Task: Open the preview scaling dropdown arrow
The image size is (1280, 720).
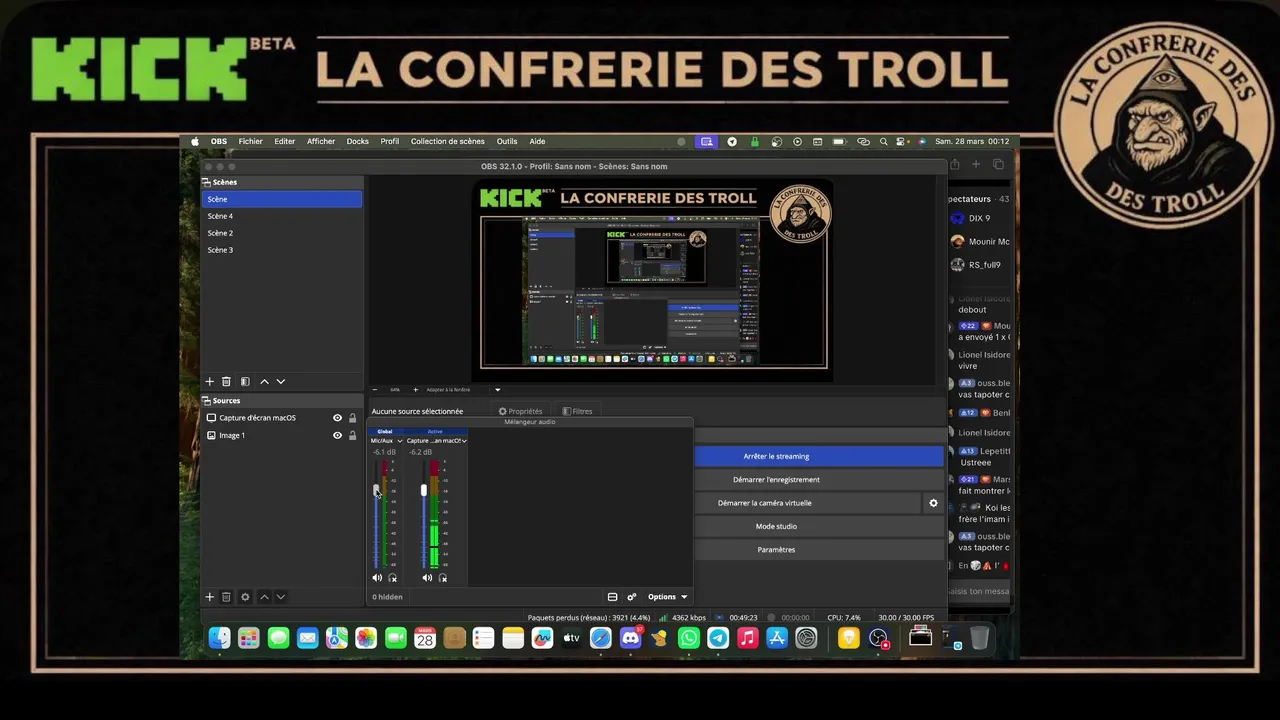Action: click(497, 390)
